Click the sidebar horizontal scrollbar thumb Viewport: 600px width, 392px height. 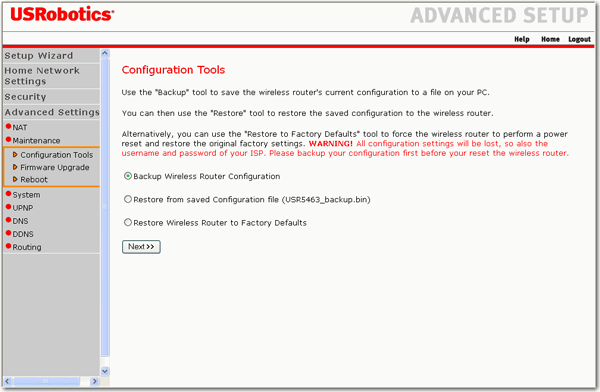[46, 381]
